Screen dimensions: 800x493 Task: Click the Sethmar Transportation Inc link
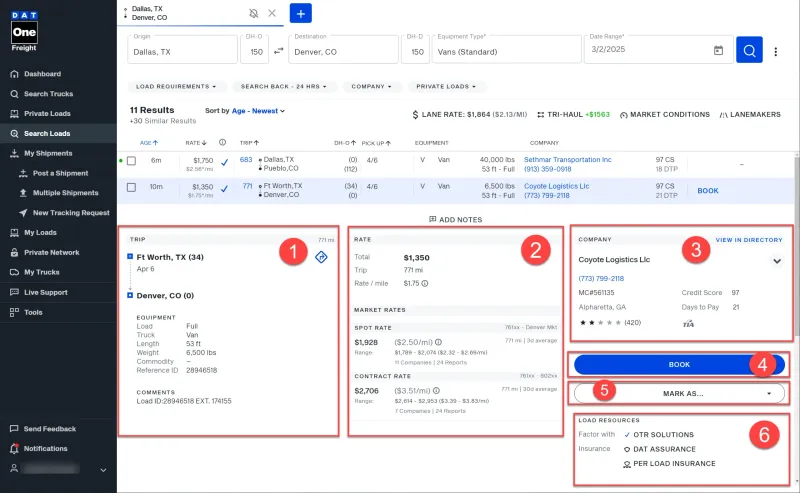coord(567,160)
